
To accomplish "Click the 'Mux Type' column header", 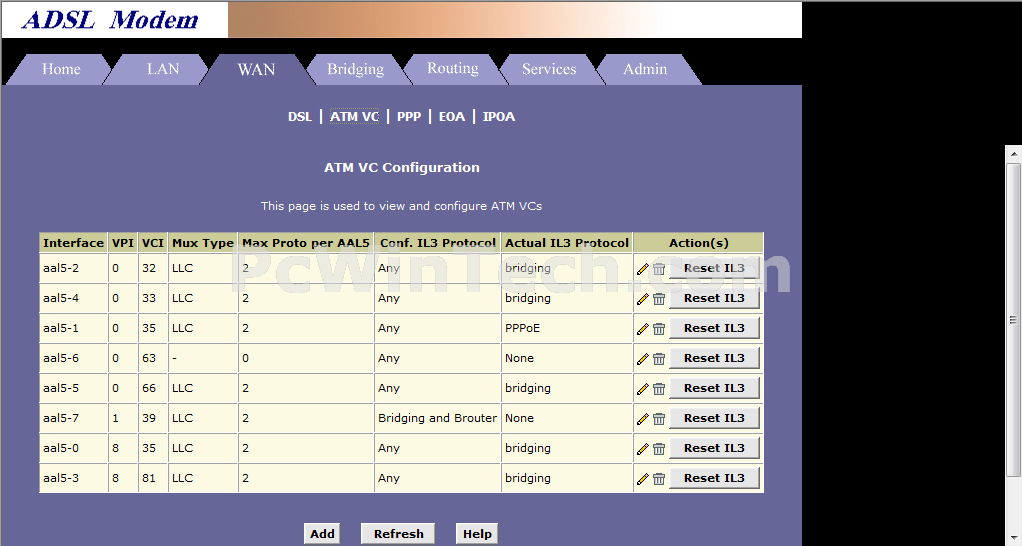I will pyautogui.click(x=203, y=243).
